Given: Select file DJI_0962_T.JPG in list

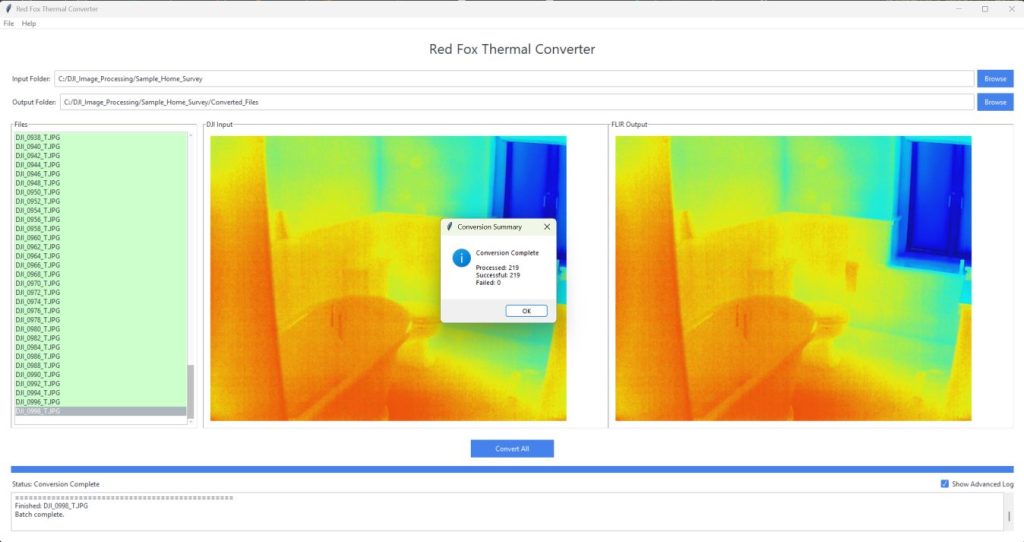Looking at the screenshot, I should coord(100,247).
